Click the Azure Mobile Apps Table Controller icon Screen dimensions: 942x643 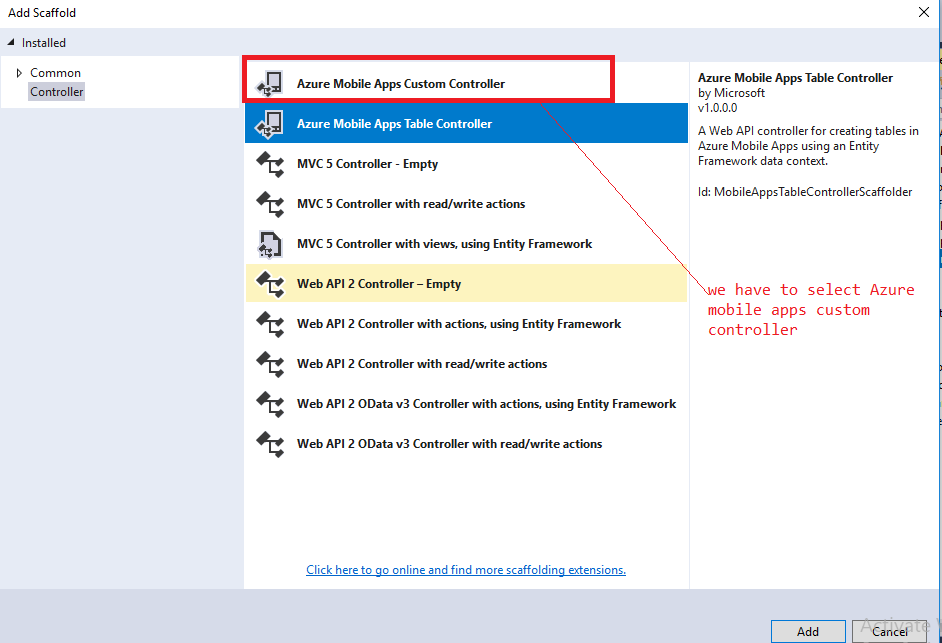pos(270,124)
